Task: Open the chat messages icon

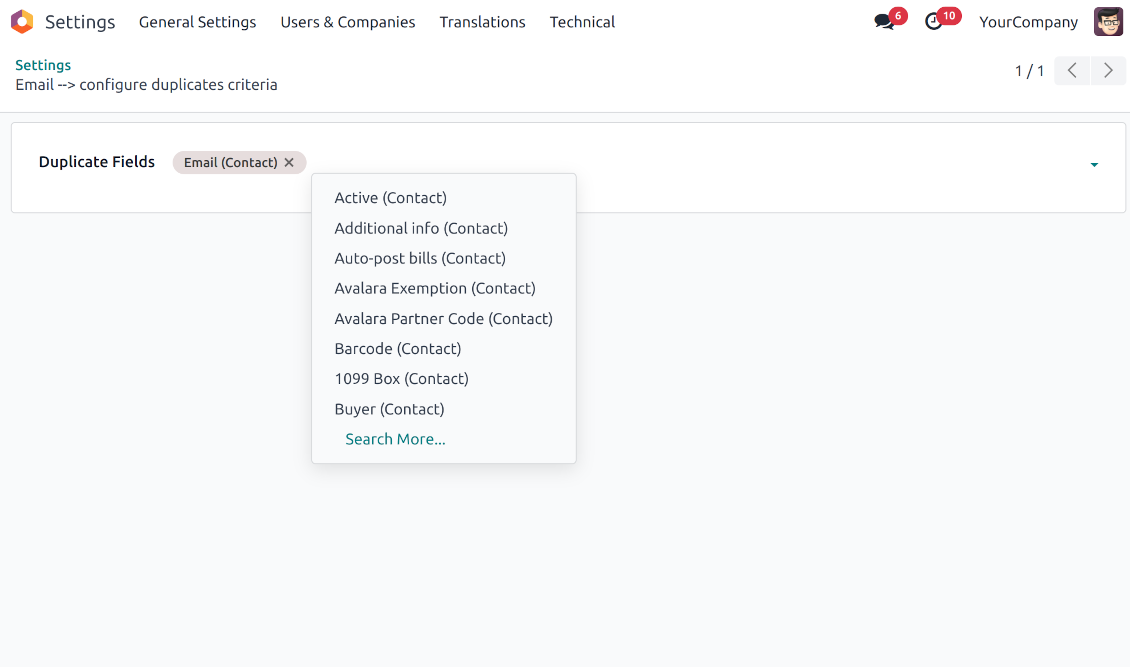Action: [x=884, y=22]
